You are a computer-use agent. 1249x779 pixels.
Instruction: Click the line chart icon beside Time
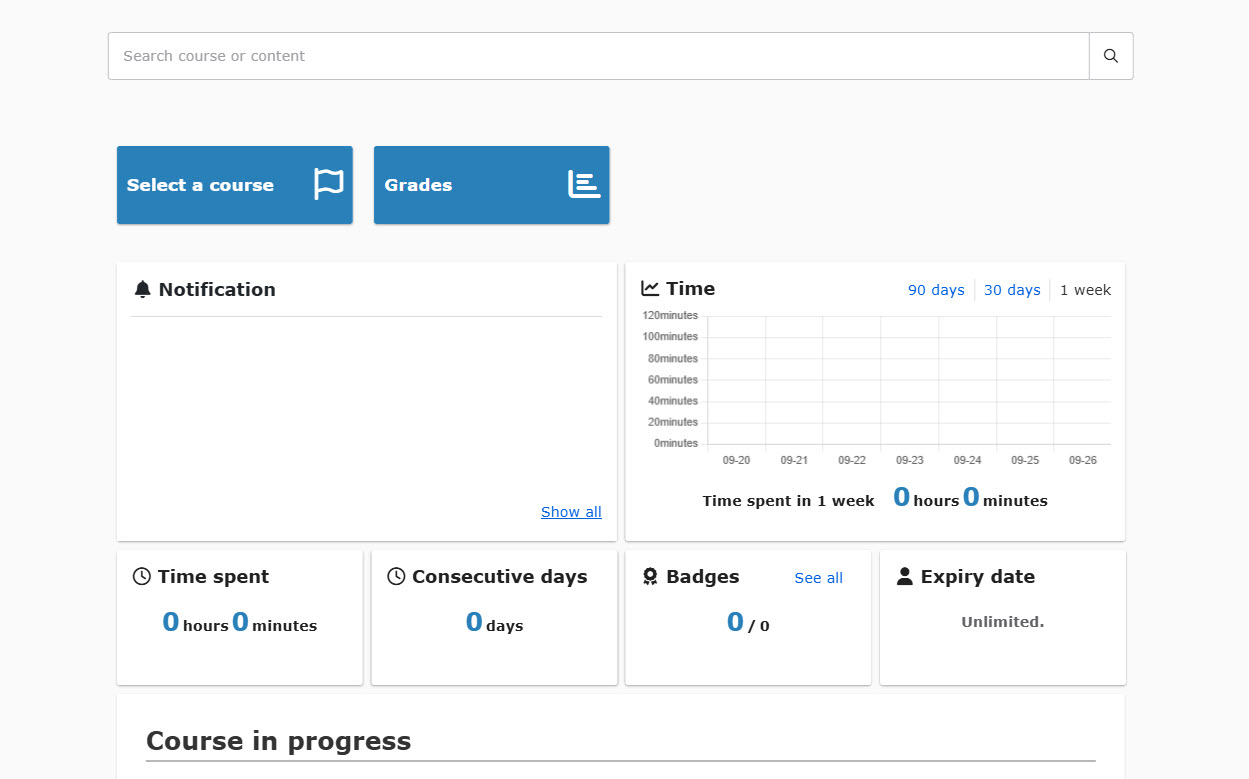coord(650,289)
